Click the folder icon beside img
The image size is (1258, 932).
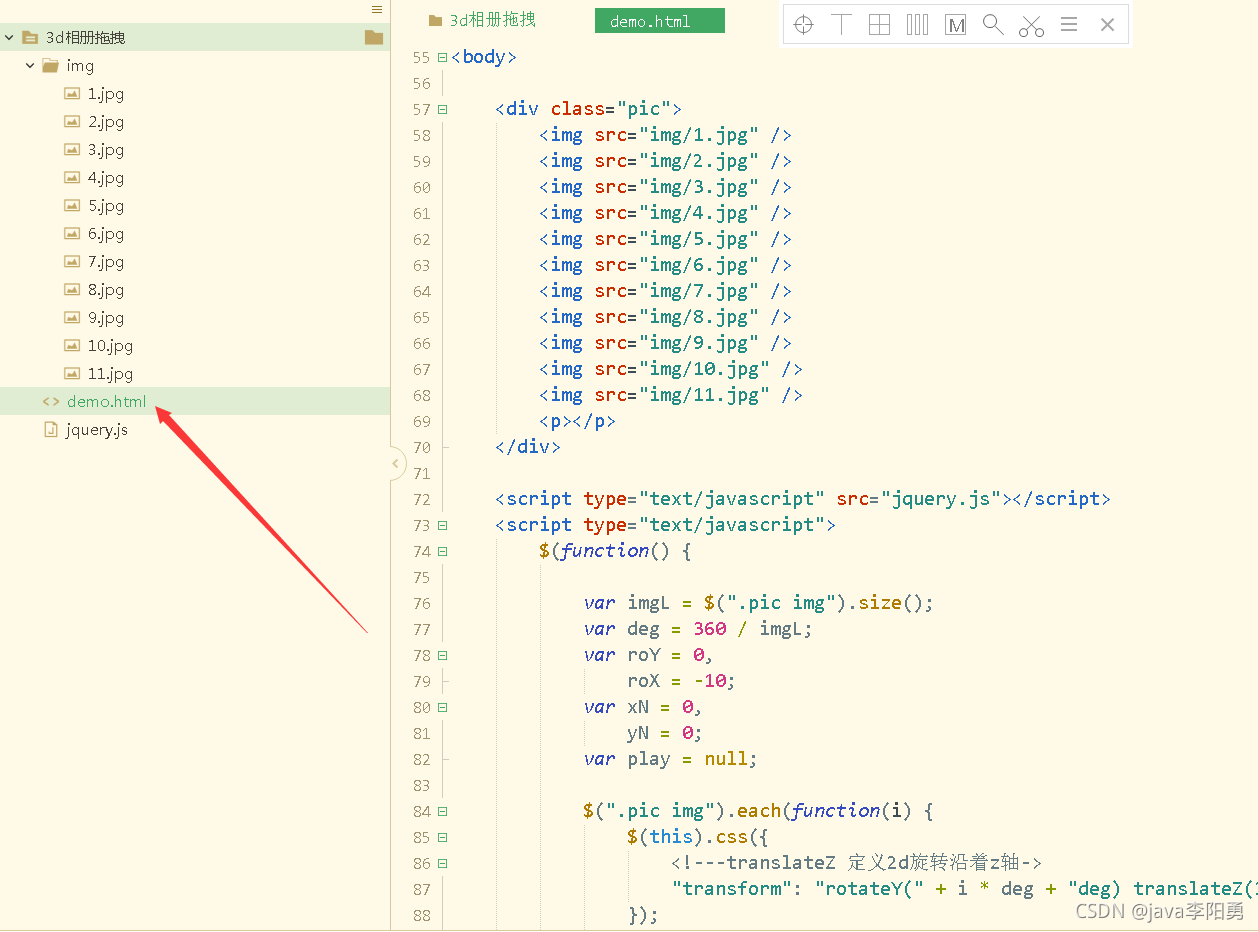(x=50, y=65)
